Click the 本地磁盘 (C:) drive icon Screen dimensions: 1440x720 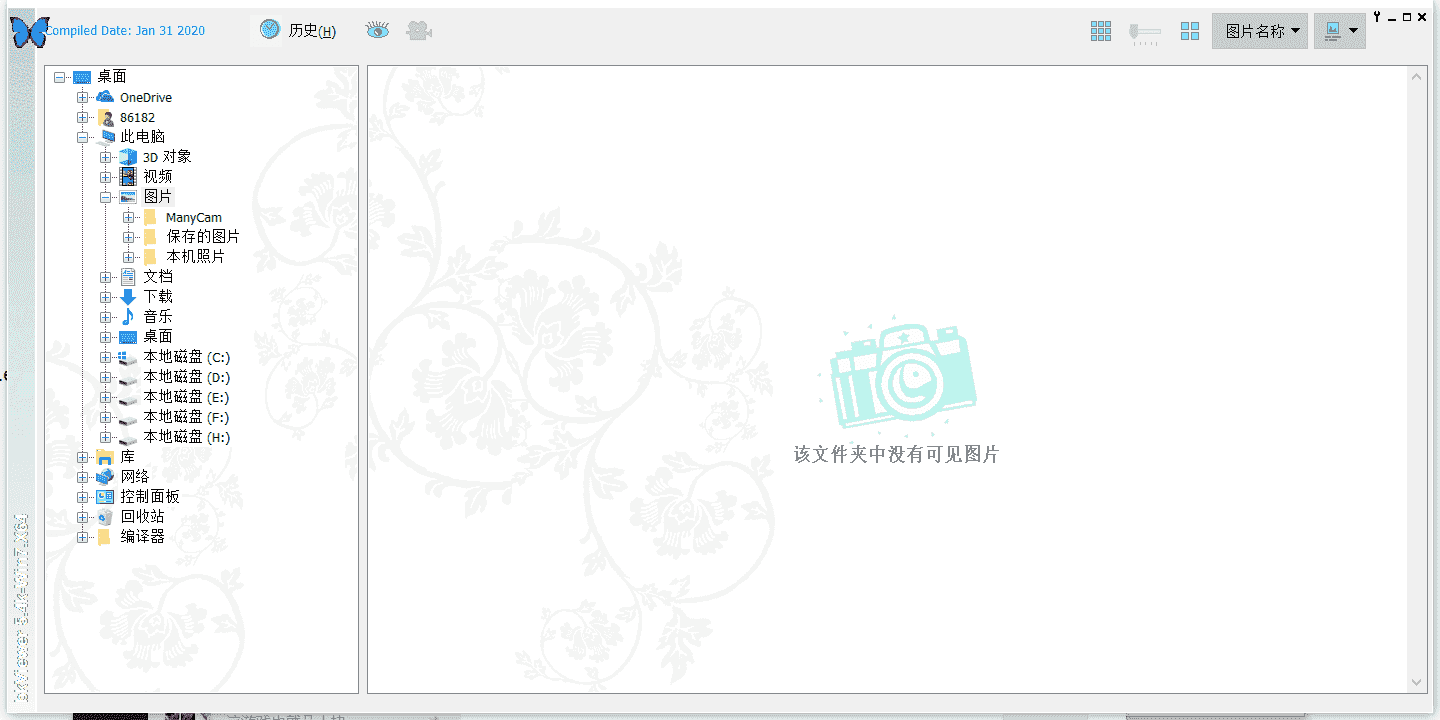click(x=128, y=357)
